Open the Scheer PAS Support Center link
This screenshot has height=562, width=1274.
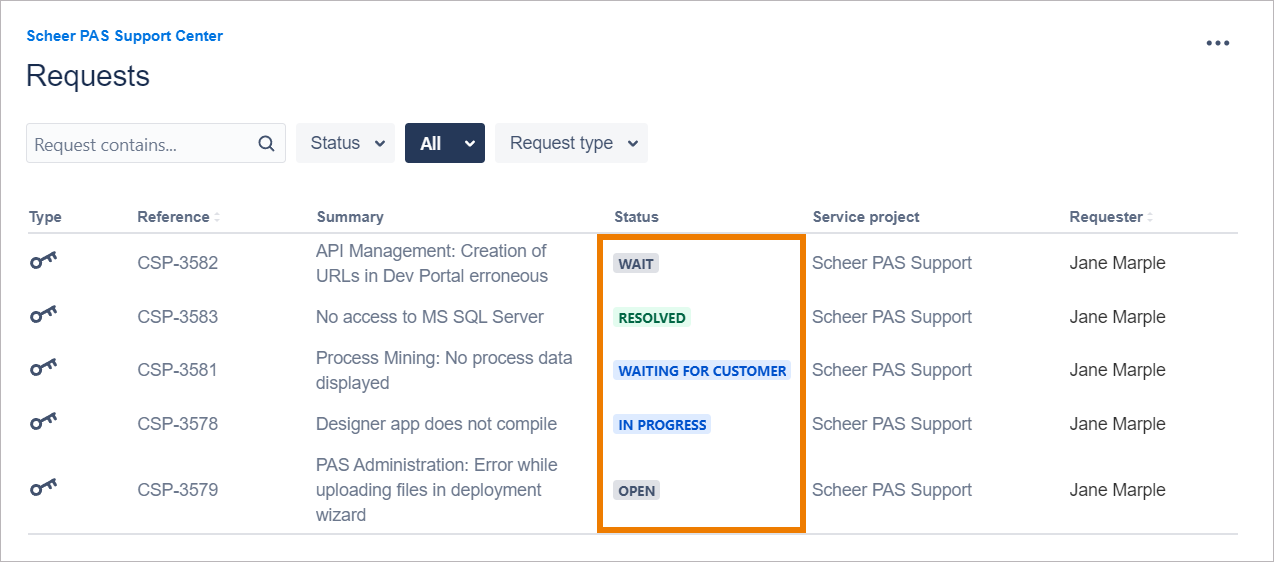click(x=124, y=36)
